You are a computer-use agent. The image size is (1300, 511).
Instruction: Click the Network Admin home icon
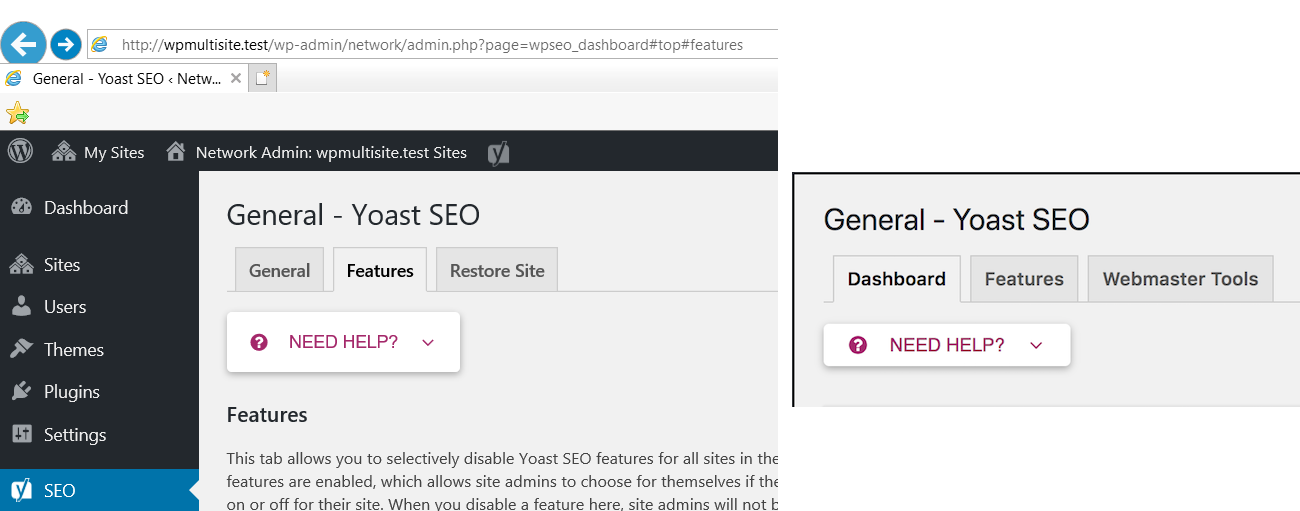tap(176, 152)
